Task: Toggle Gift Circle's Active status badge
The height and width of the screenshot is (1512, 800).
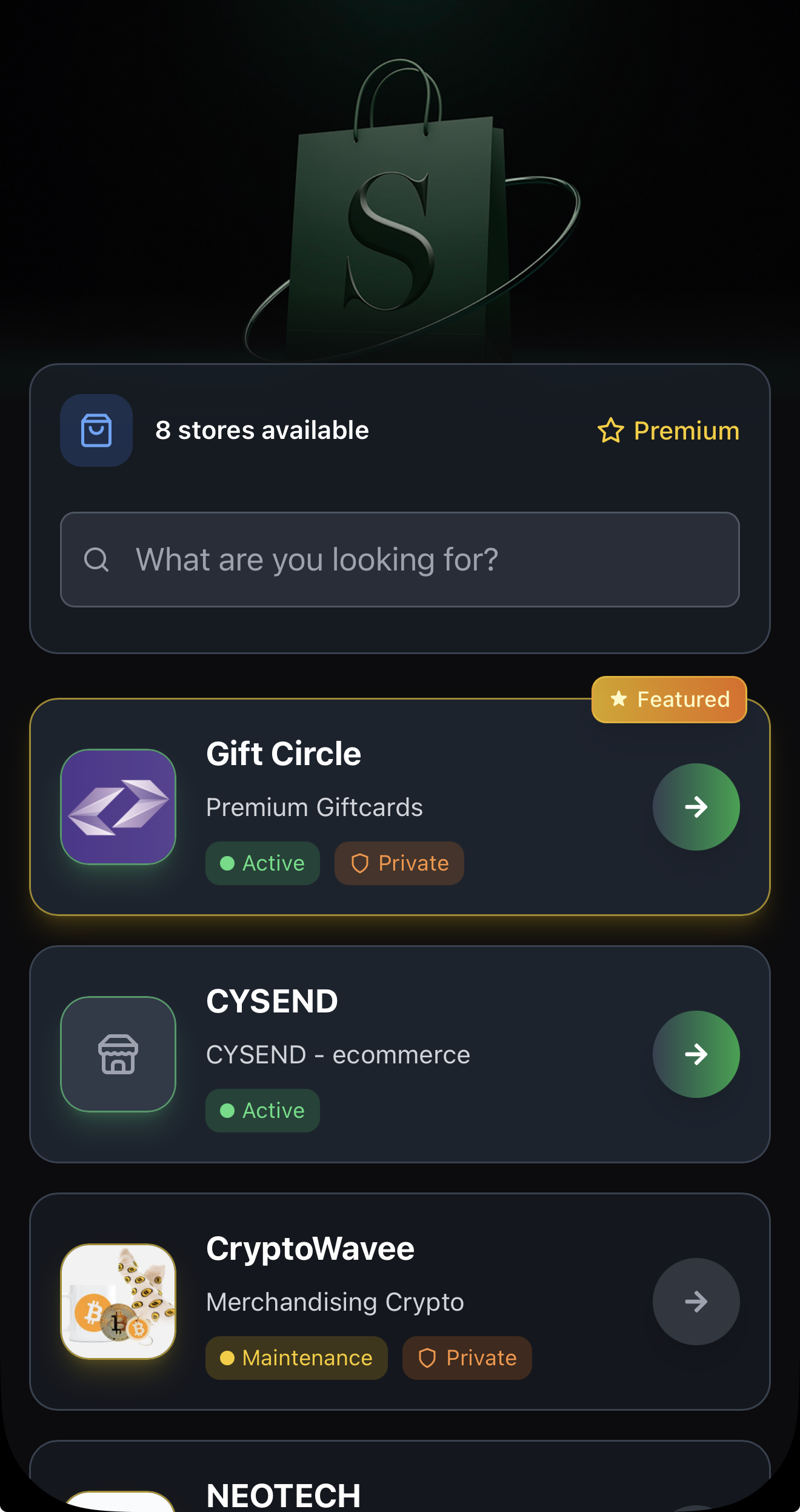Action: coord(262,863)
